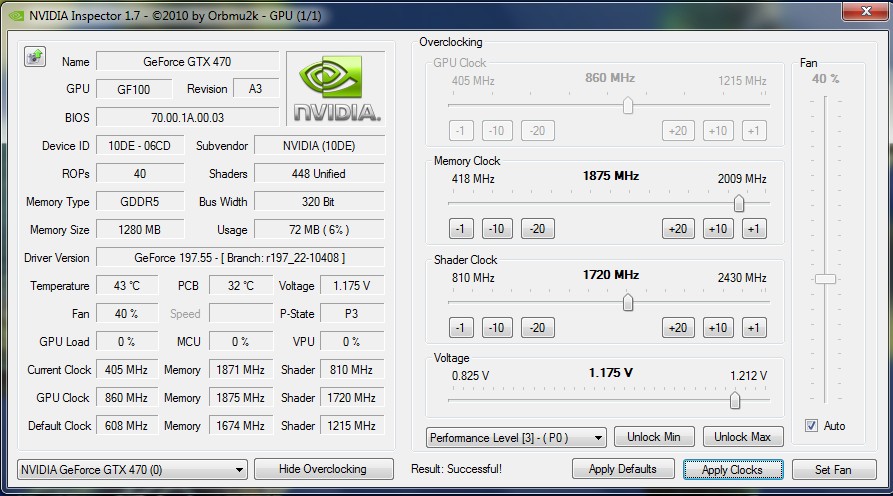Click the Temperature field 43 °C
The width and height of the screenshot is (893, 496).
click(126, 285)
